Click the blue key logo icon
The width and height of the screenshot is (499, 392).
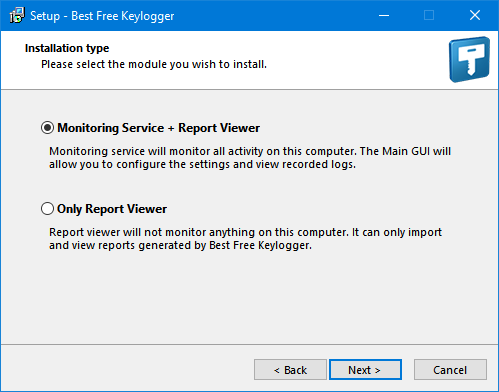(x=469, y=60)
